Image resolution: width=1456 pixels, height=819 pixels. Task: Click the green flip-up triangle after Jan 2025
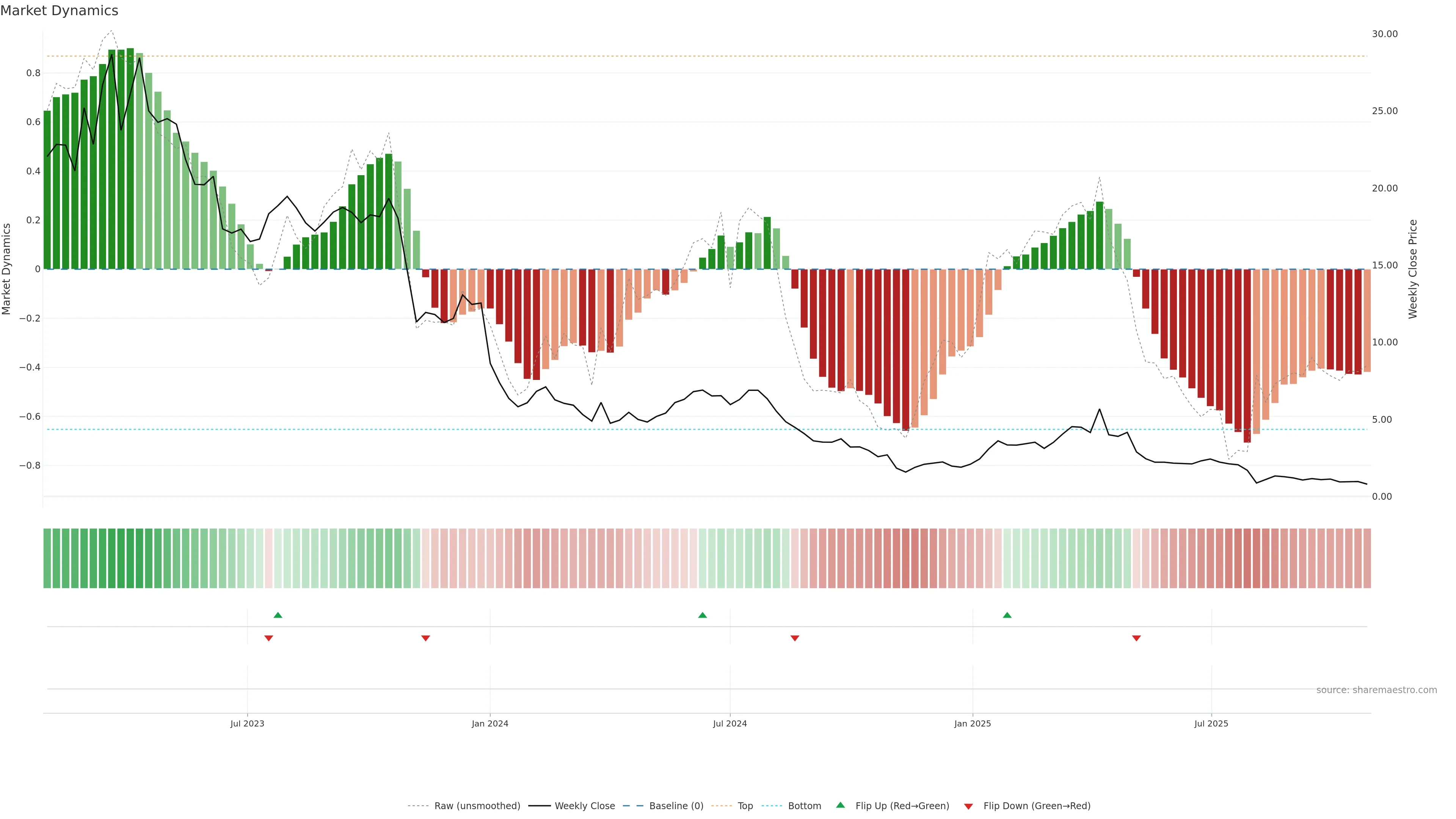pos(1007,615)
